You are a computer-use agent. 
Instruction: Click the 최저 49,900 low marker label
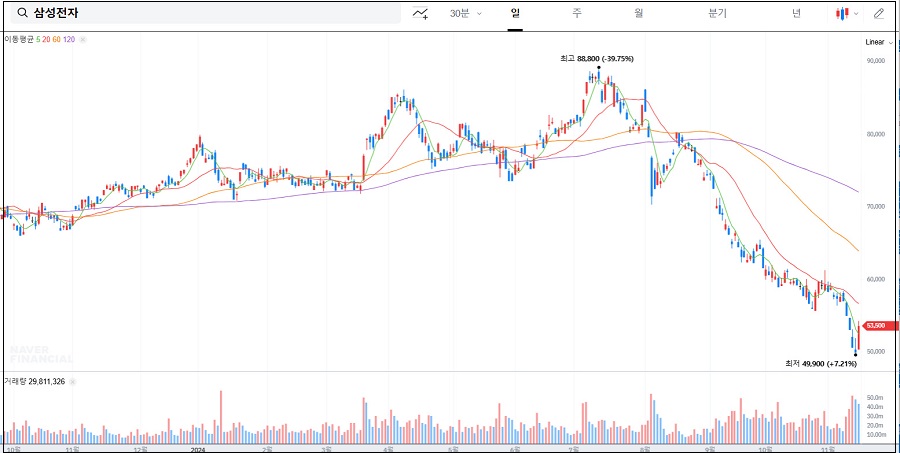[x=821, y=363]
